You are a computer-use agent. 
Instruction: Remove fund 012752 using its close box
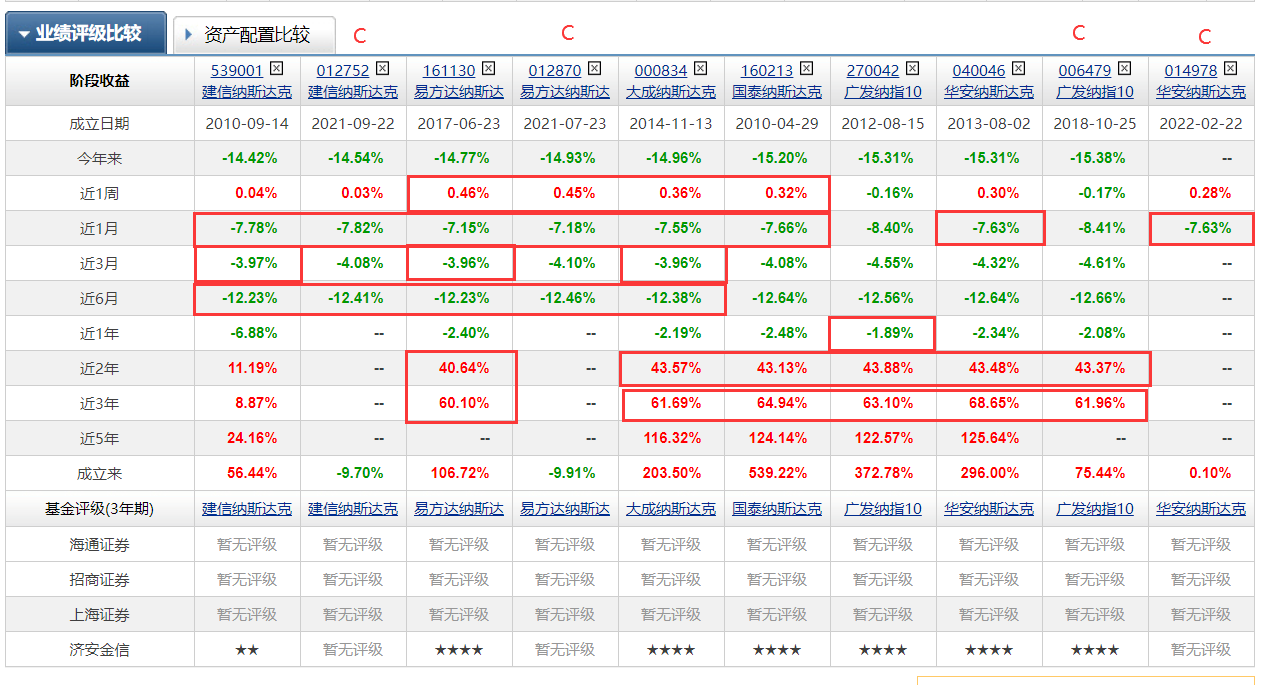point(383,69)
